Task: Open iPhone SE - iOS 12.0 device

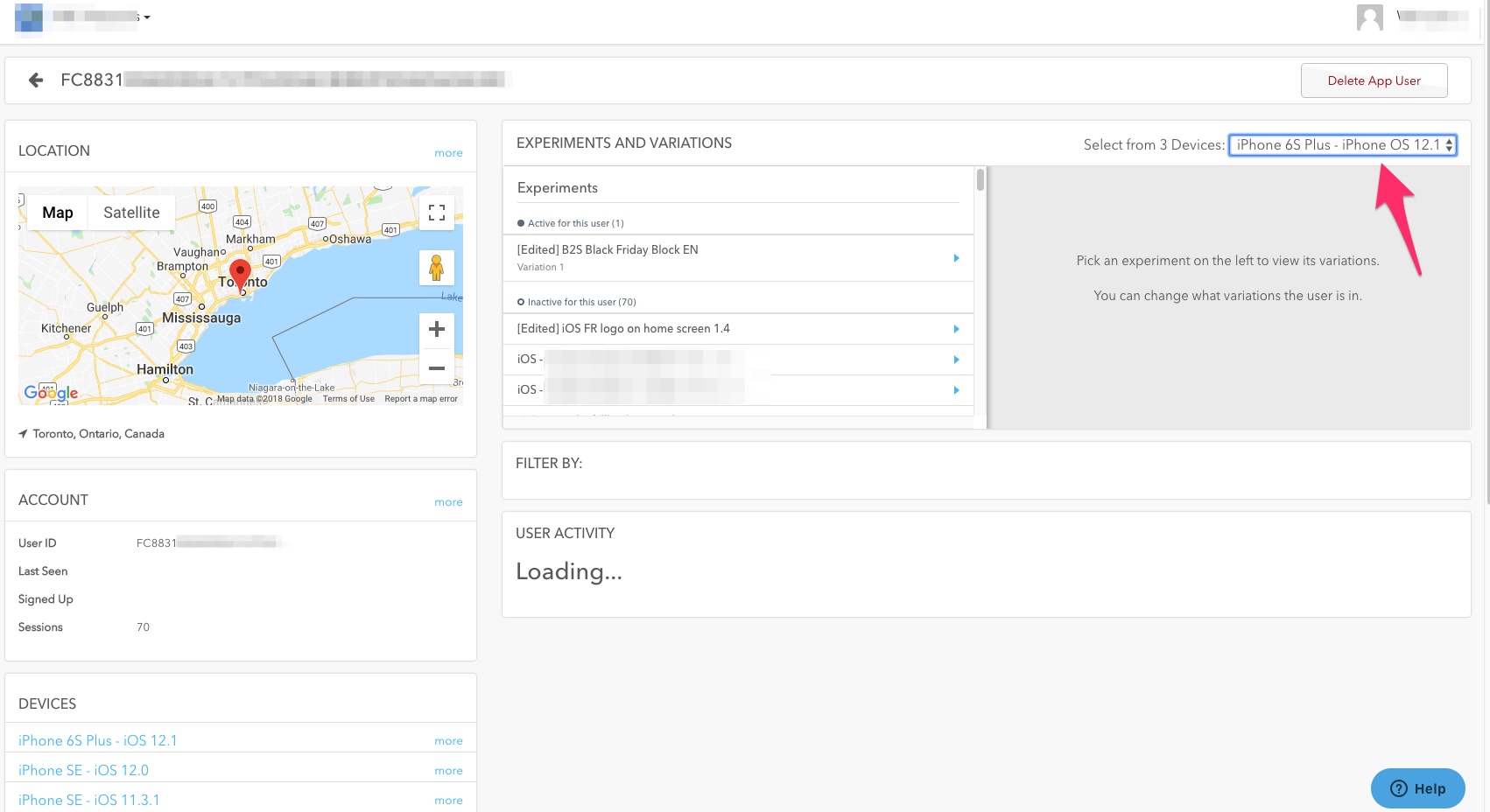Action: click(83, 771)
